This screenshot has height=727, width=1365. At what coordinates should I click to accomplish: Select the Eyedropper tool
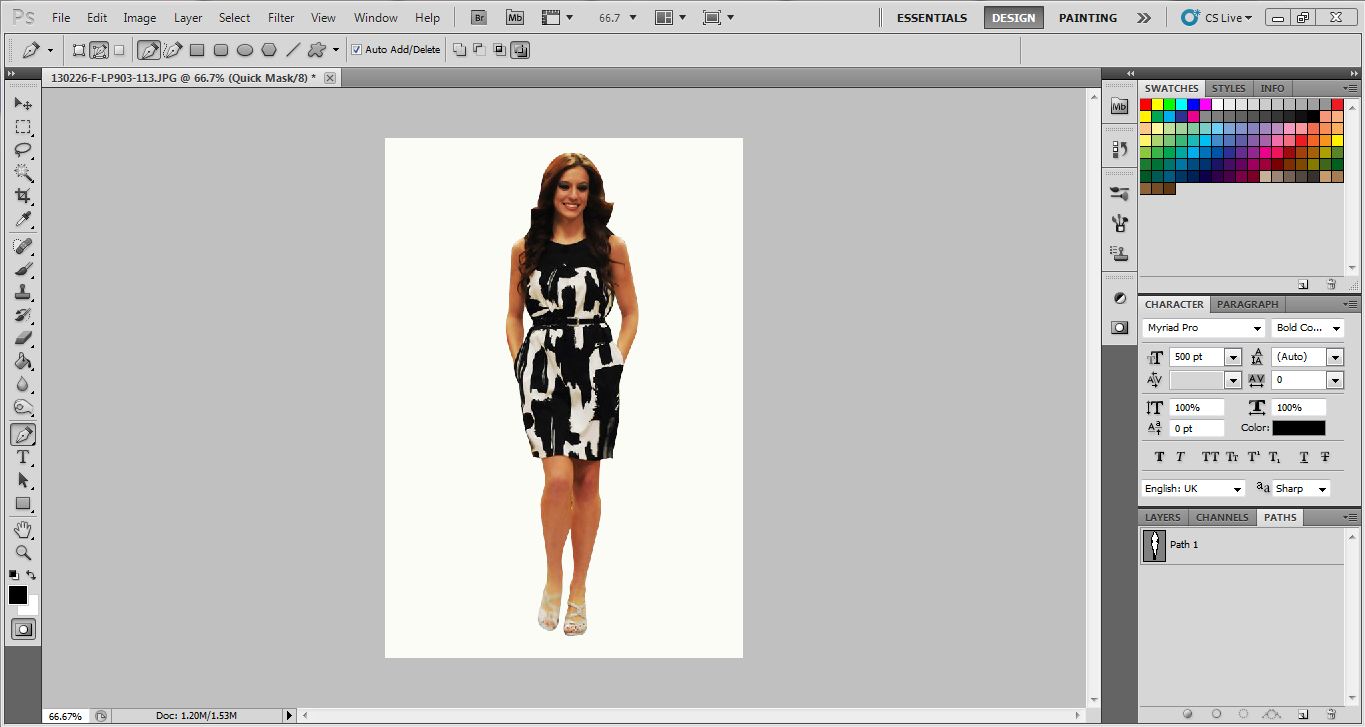coord(23,219)
